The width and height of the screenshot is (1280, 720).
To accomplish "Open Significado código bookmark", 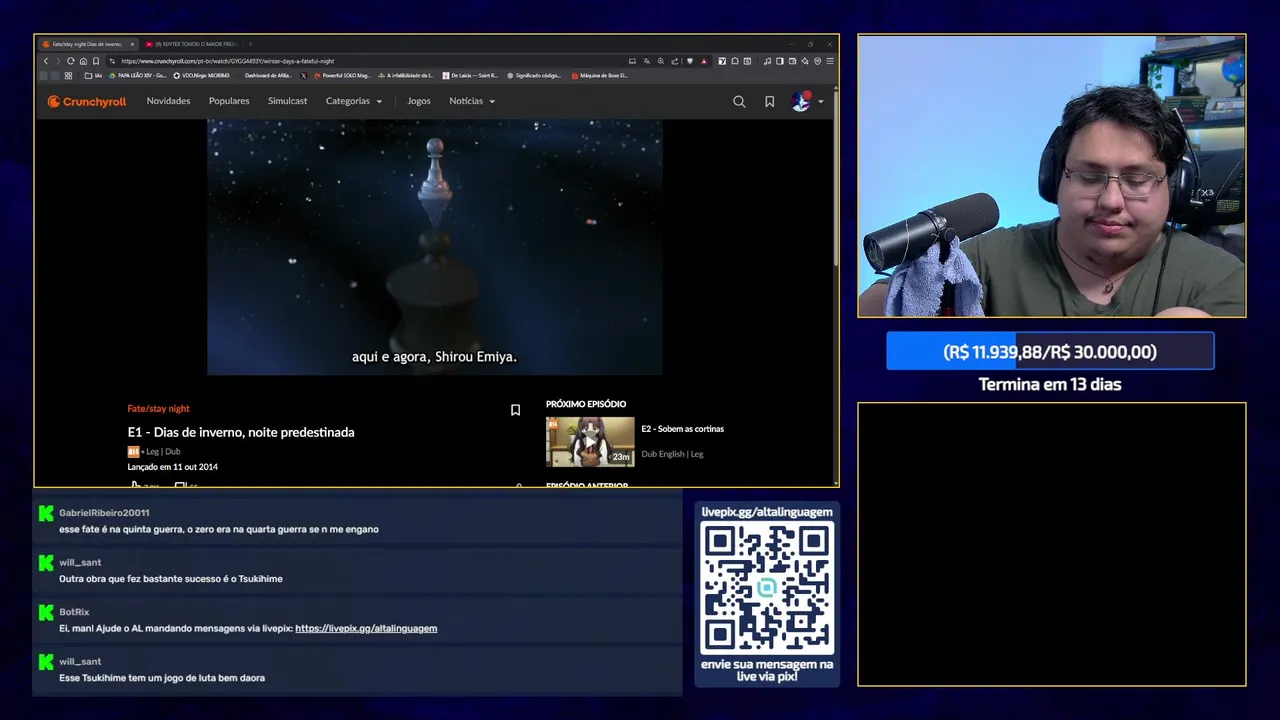I will pyautogui.click(x=534, y=76).
